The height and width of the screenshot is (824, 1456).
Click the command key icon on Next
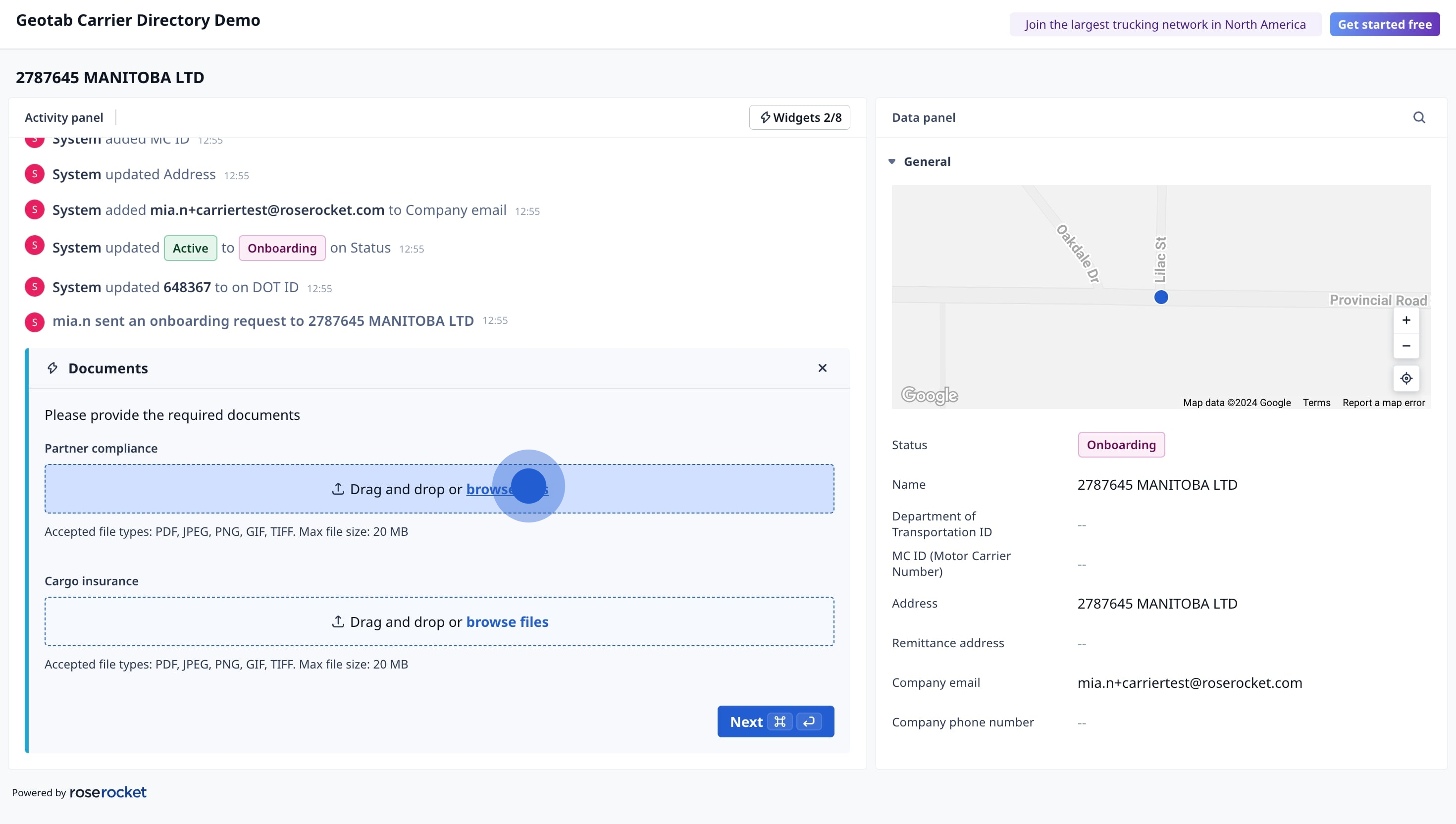pos(780,721)
